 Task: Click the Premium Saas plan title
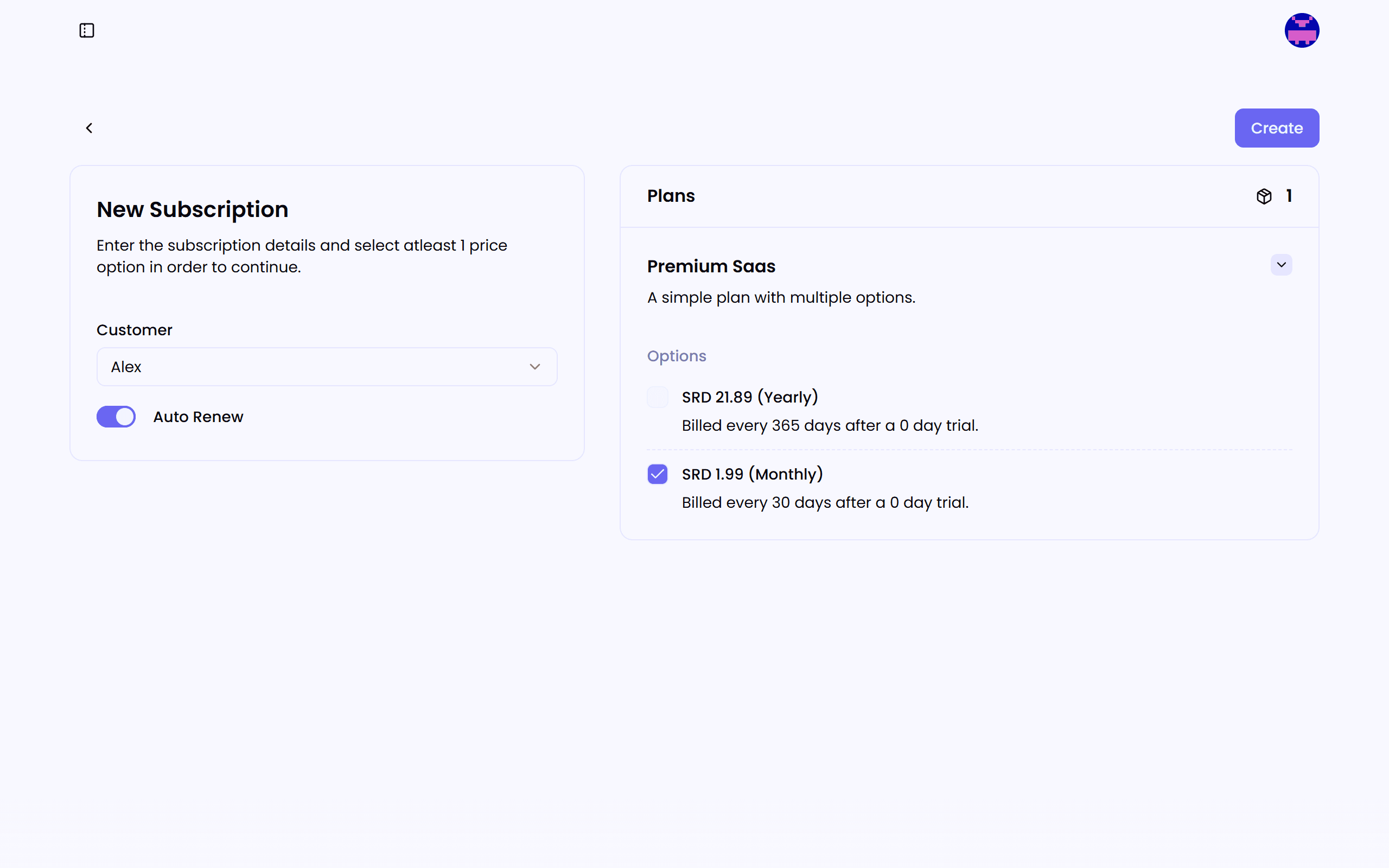tap(711, 266)
